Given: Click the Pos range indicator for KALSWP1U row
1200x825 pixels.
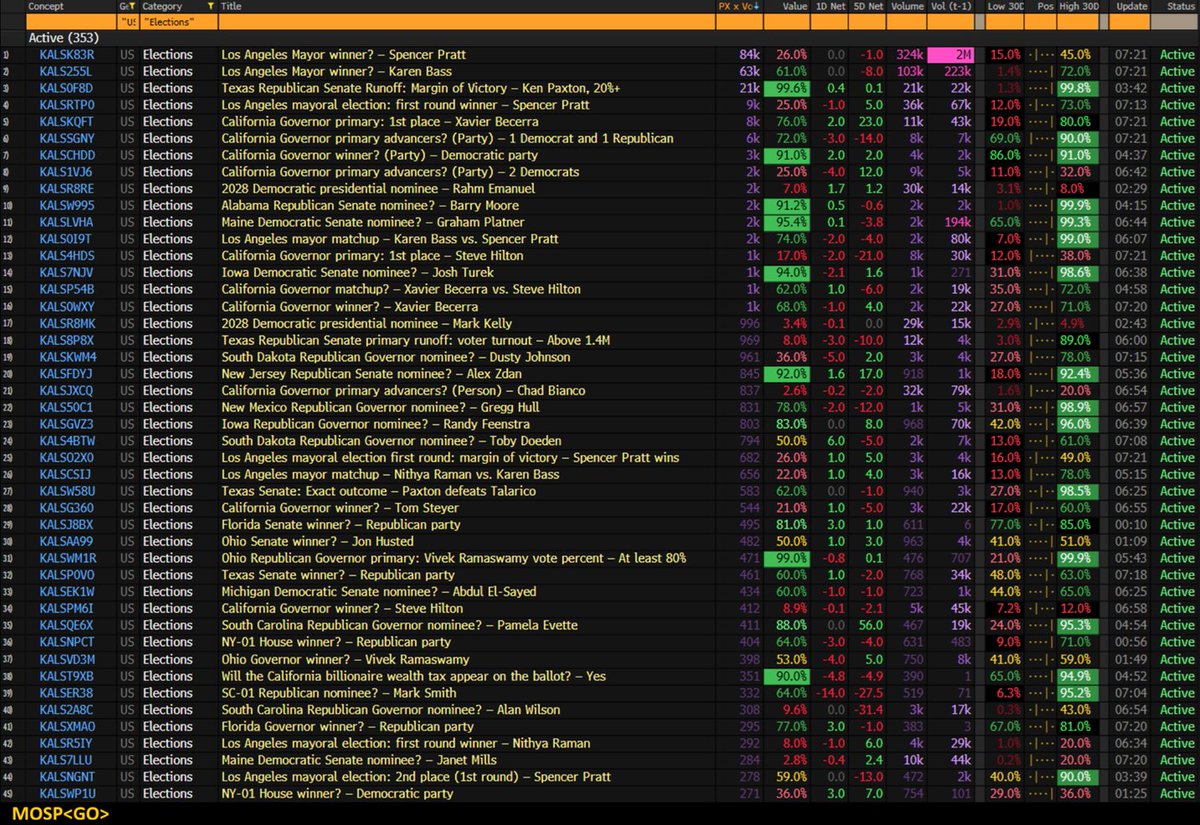Looking at the screenshot, I should tap(1042, 793).
